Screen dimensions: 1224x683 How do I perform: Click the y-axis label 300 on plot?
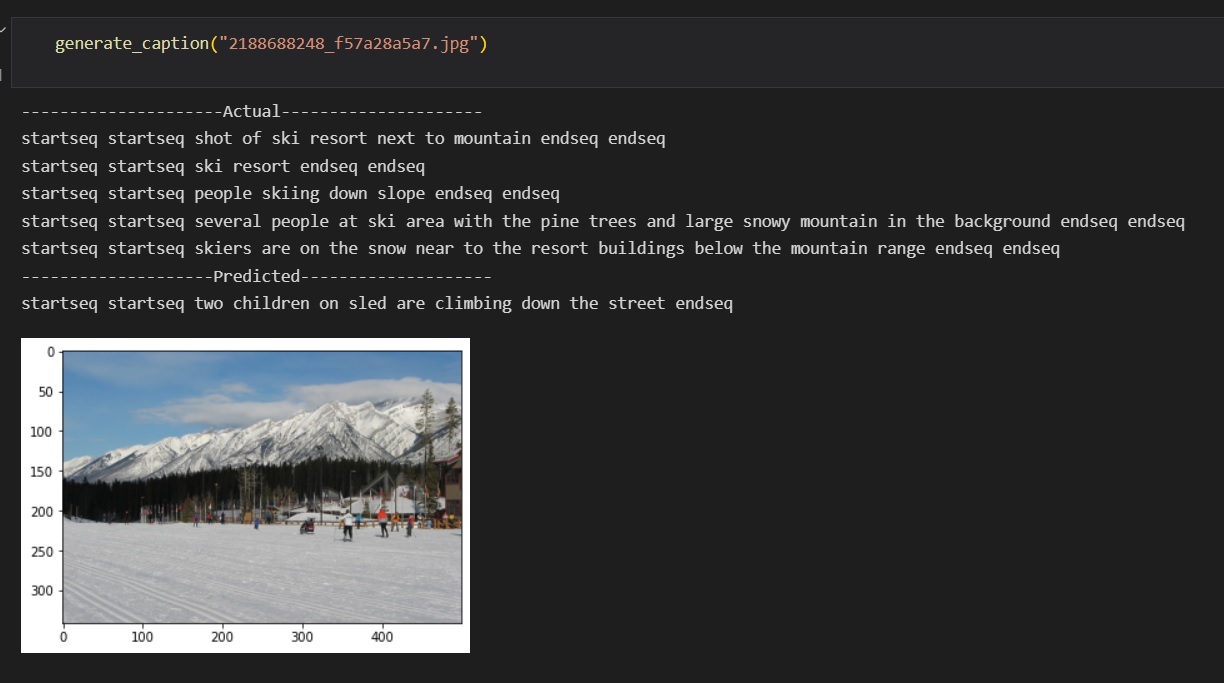44,591
